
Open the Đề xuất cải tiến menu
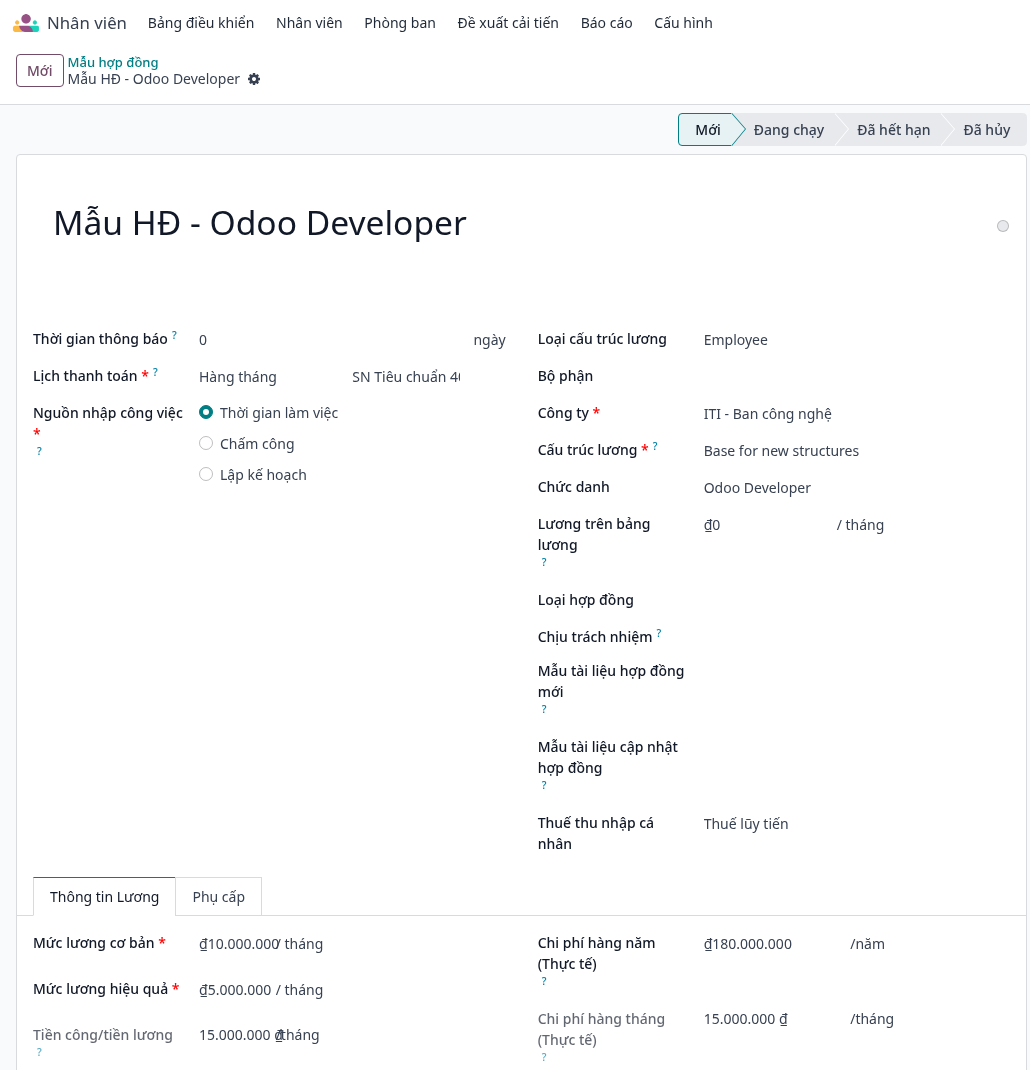click(x=508, y=23)
